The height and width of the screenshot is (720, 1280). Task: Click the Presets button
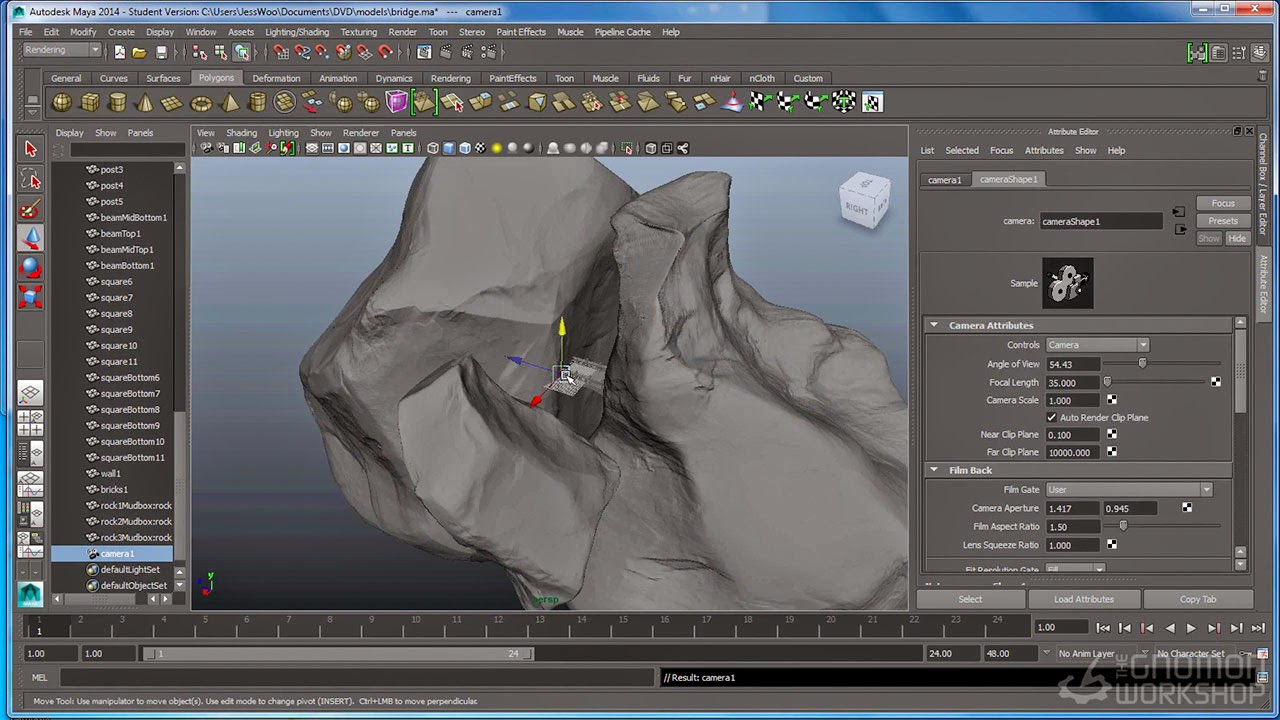1223,221
